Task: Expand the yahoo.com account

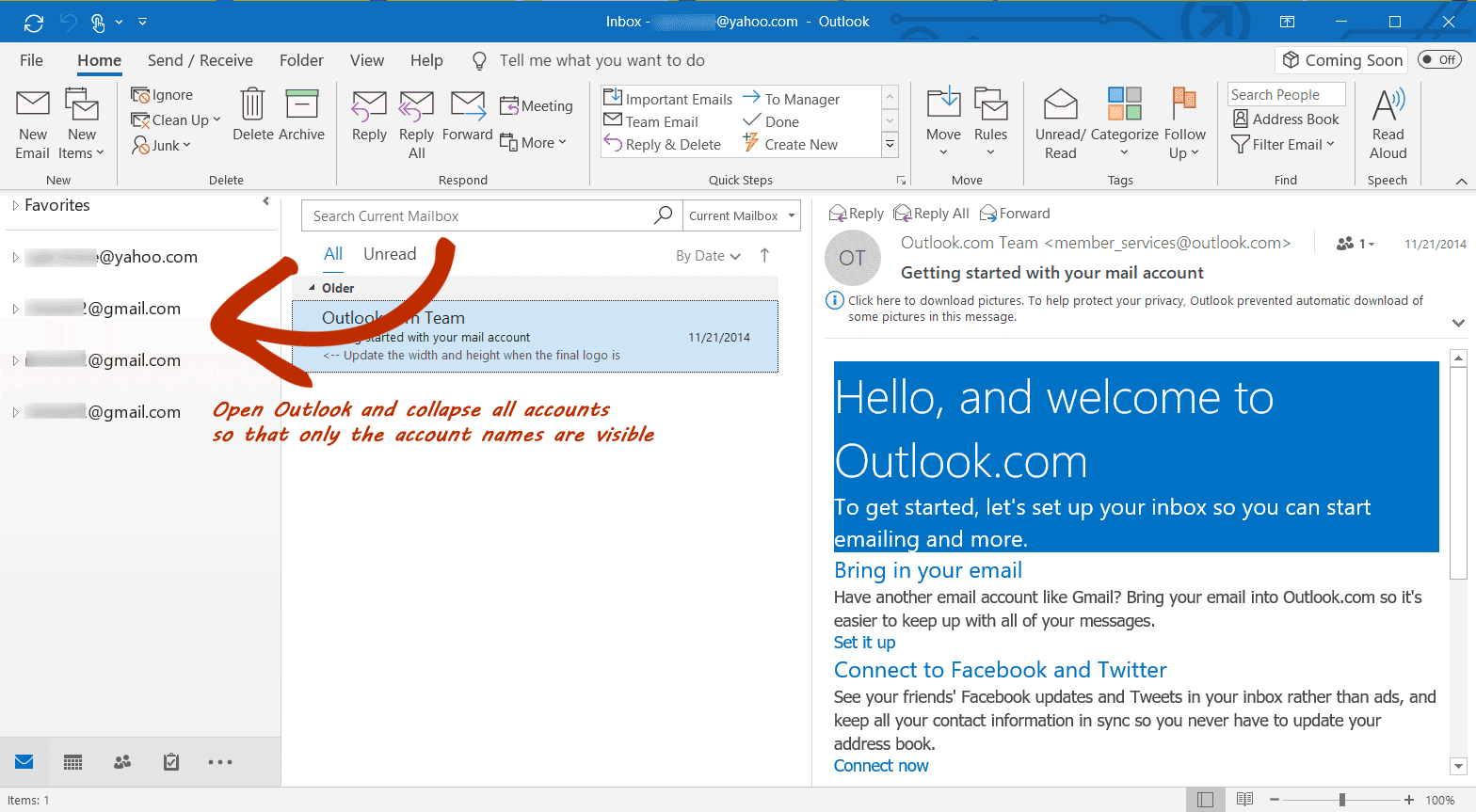Action: coord(15,257)
